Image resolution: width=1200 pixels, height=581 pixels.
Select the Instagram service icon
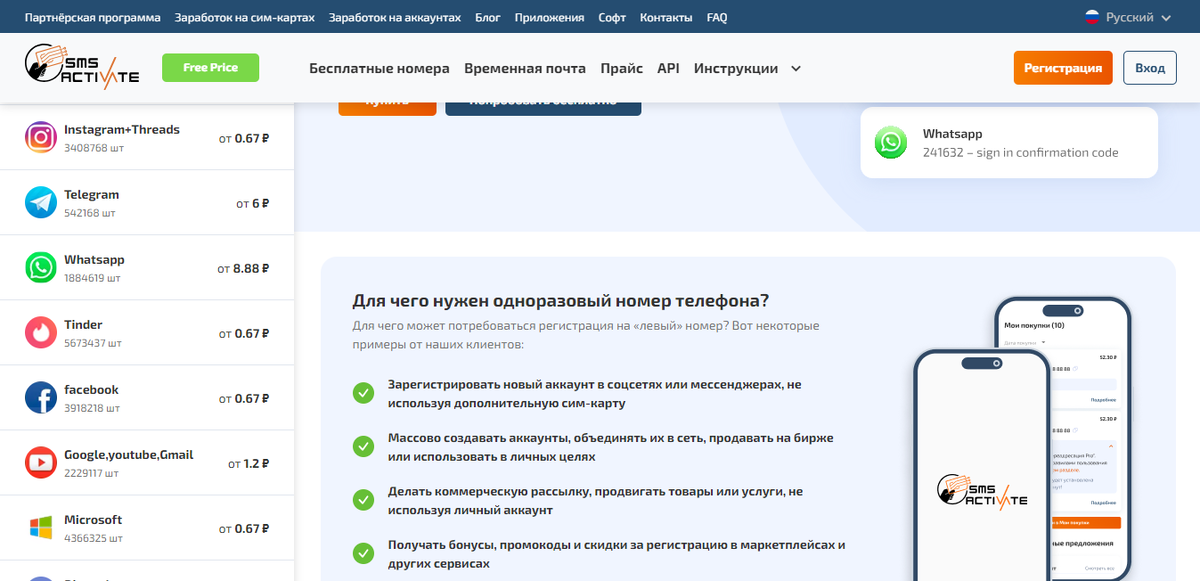point(41,138)
